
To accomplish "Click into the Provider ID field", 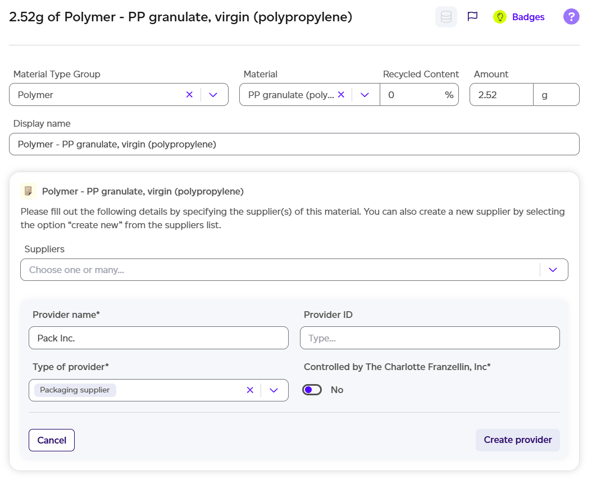I will click(x=430, y=338).
